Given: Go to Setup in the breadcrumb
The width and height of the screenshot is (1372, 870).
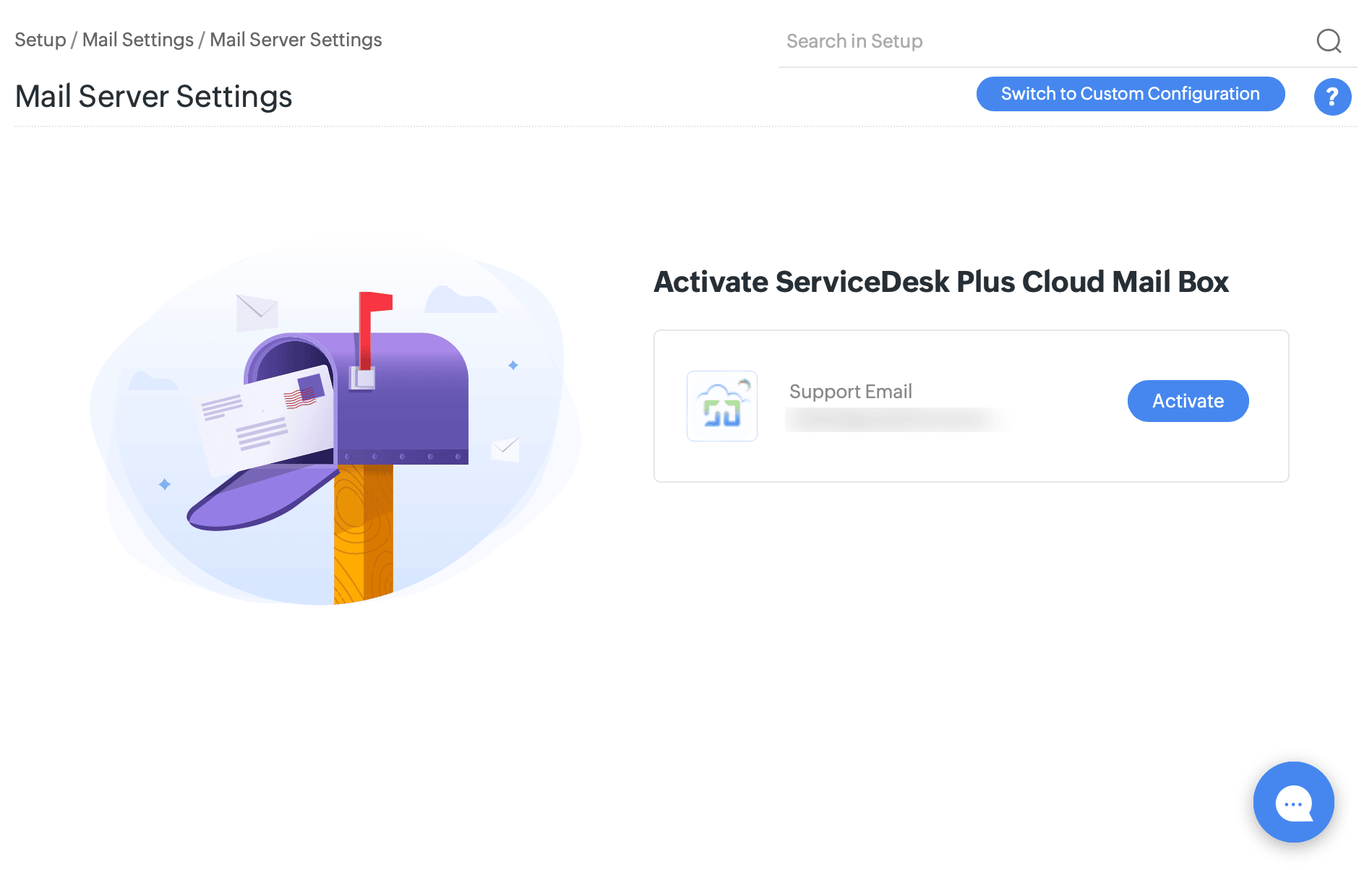Looking at the screenshot, I should click(40, 40).
